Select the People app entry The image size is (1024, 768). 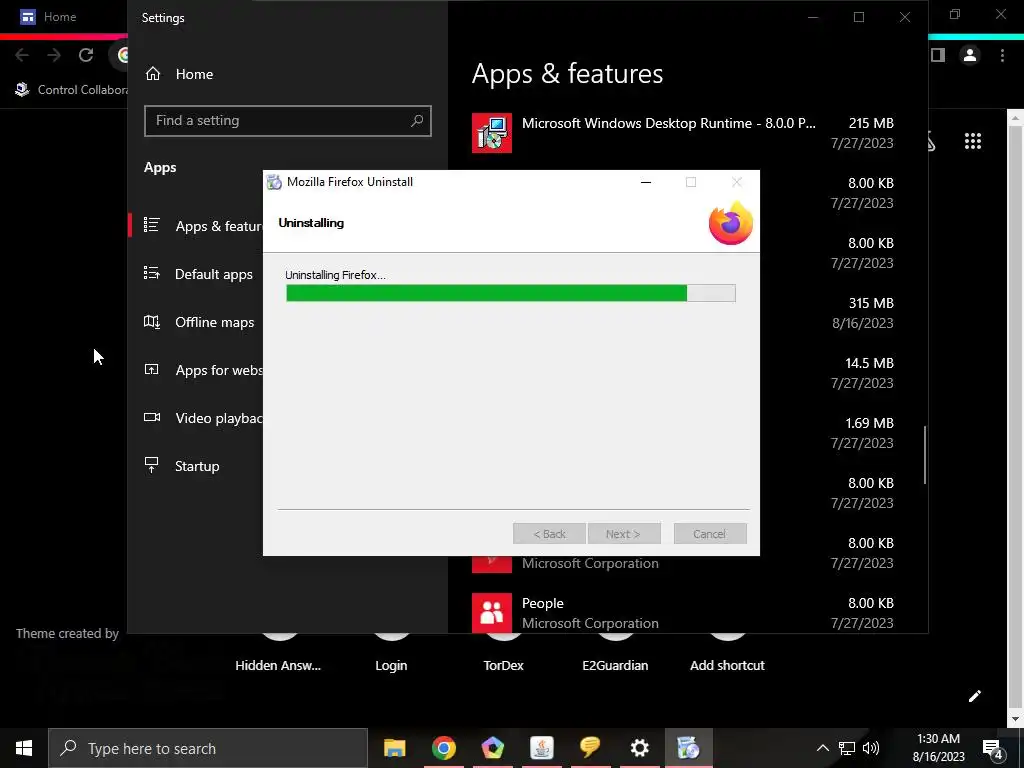[x=683, y=613]
